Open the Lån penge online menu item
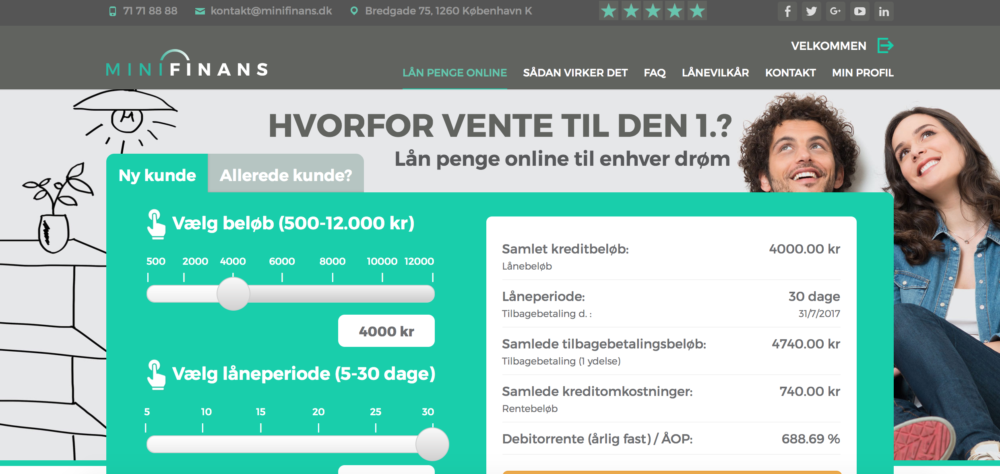This screenshot has height=474, width=1000. point(455,73)
